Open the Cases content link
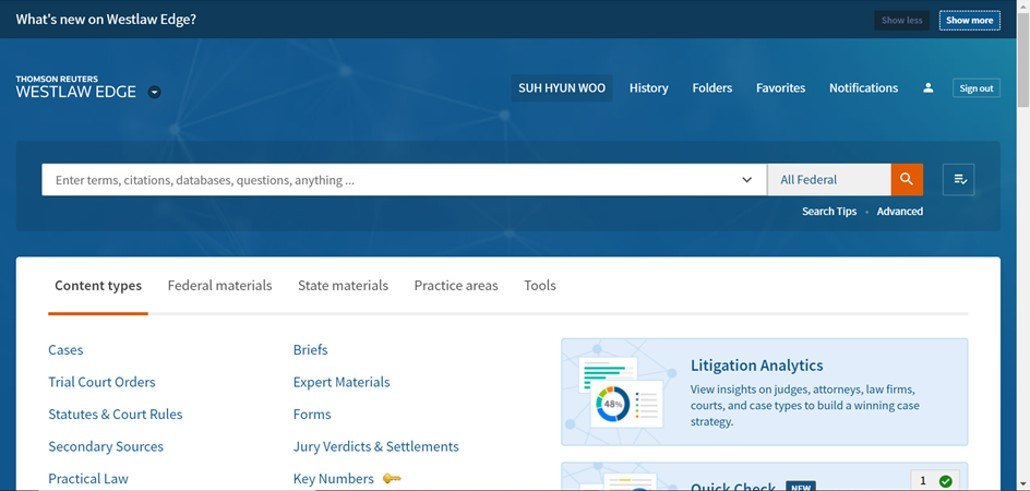1030x491 pixels. [66, 350]
